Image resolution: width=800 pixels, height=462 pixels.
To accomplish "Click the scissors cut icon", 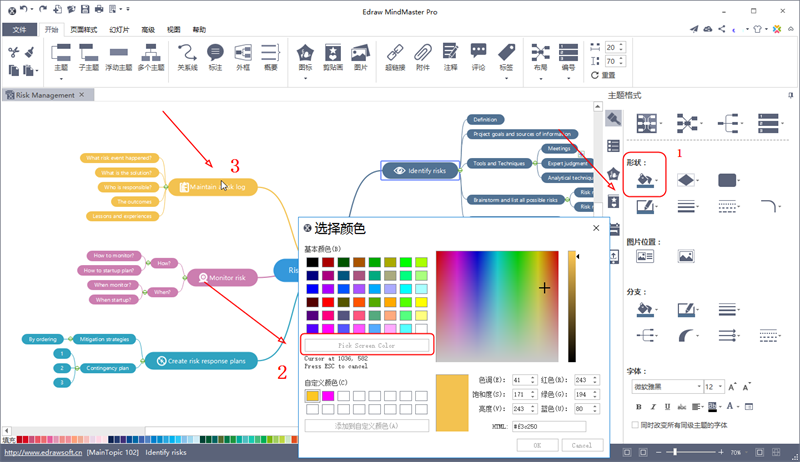I will [14, 52].
